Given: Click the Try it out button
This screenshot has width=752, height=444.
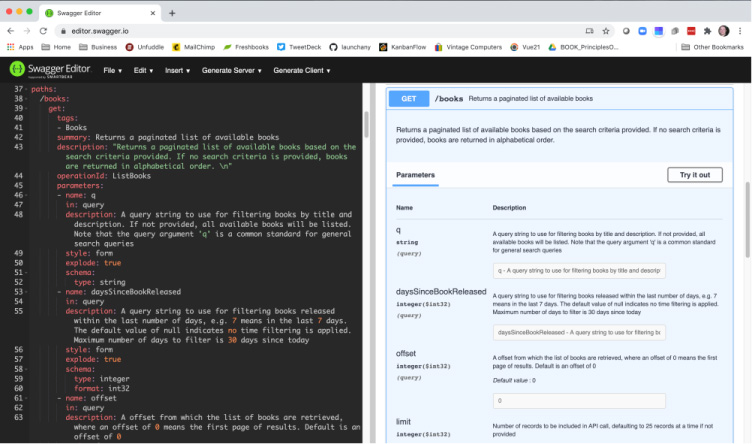Looking at the screenshot, I should [694, 174].
